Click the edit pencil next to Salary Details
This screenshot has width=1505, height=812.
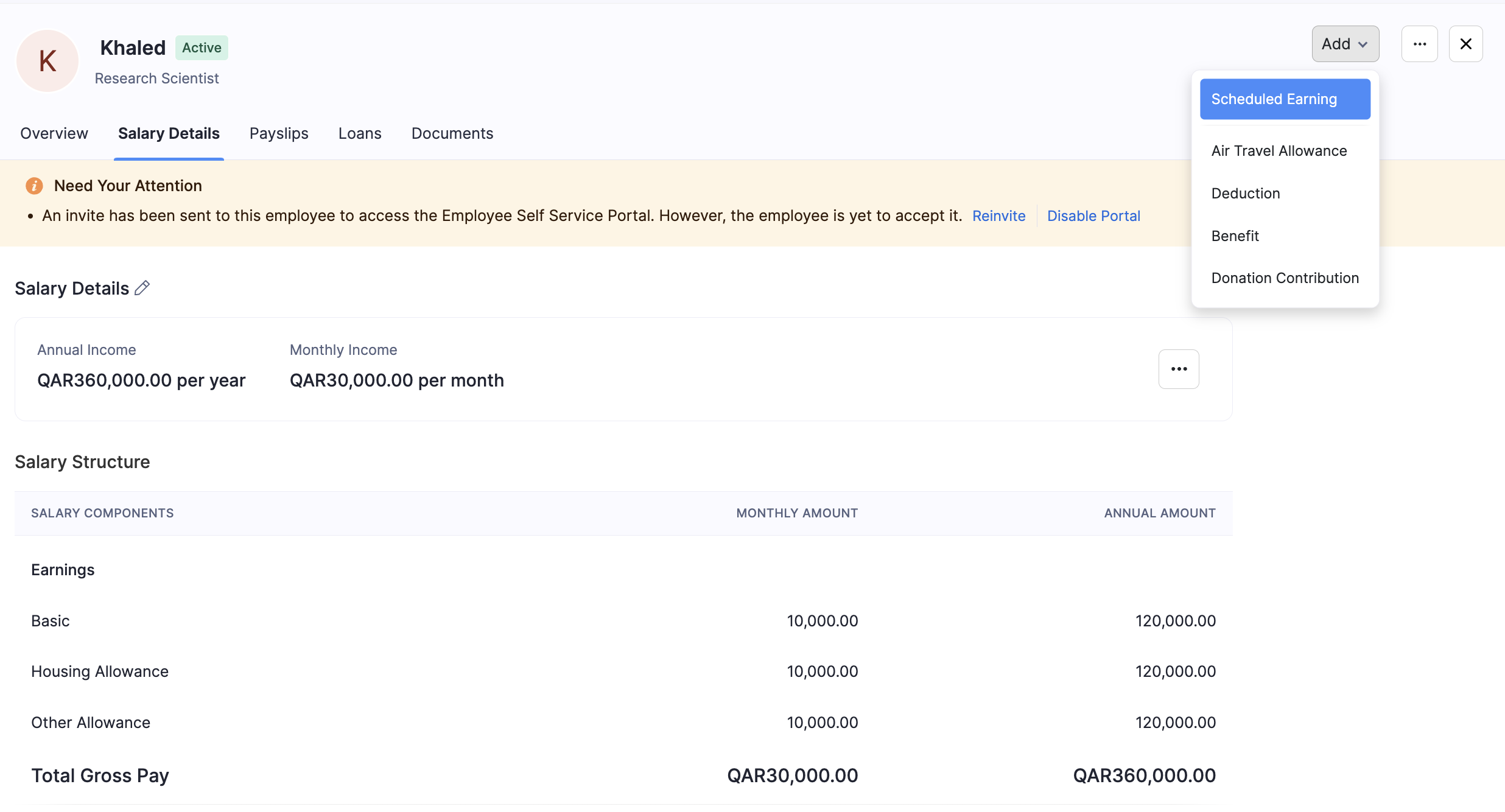142,287
